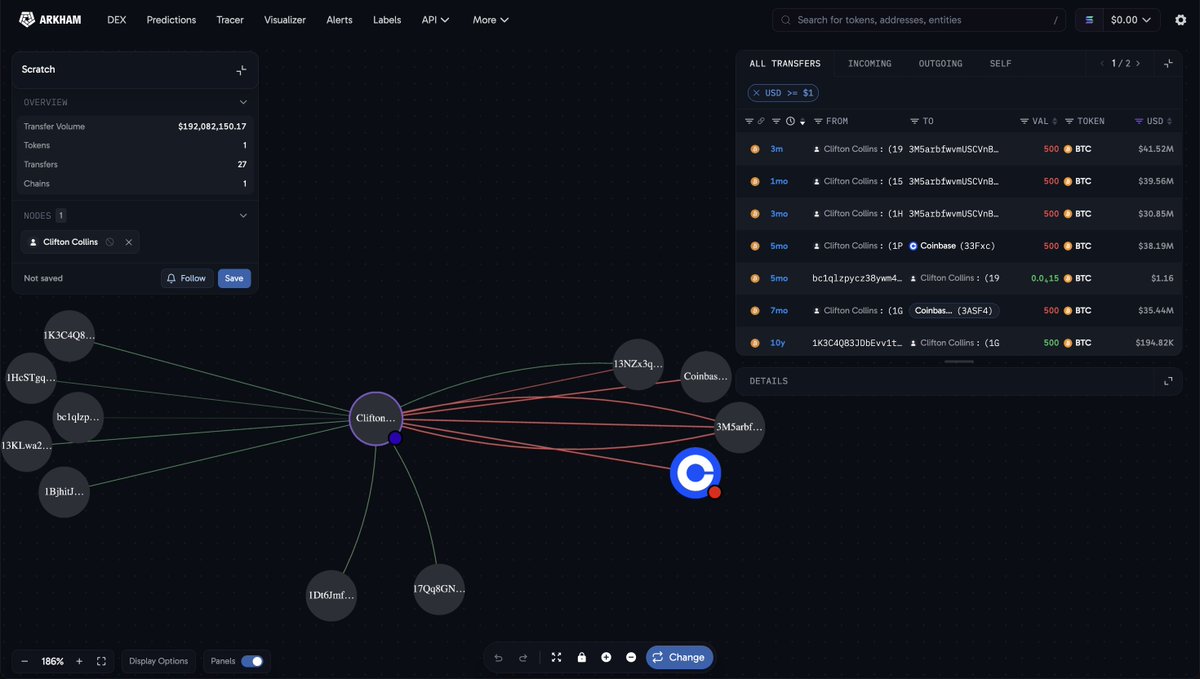Expand the Details panel icon

(1168, 381)
